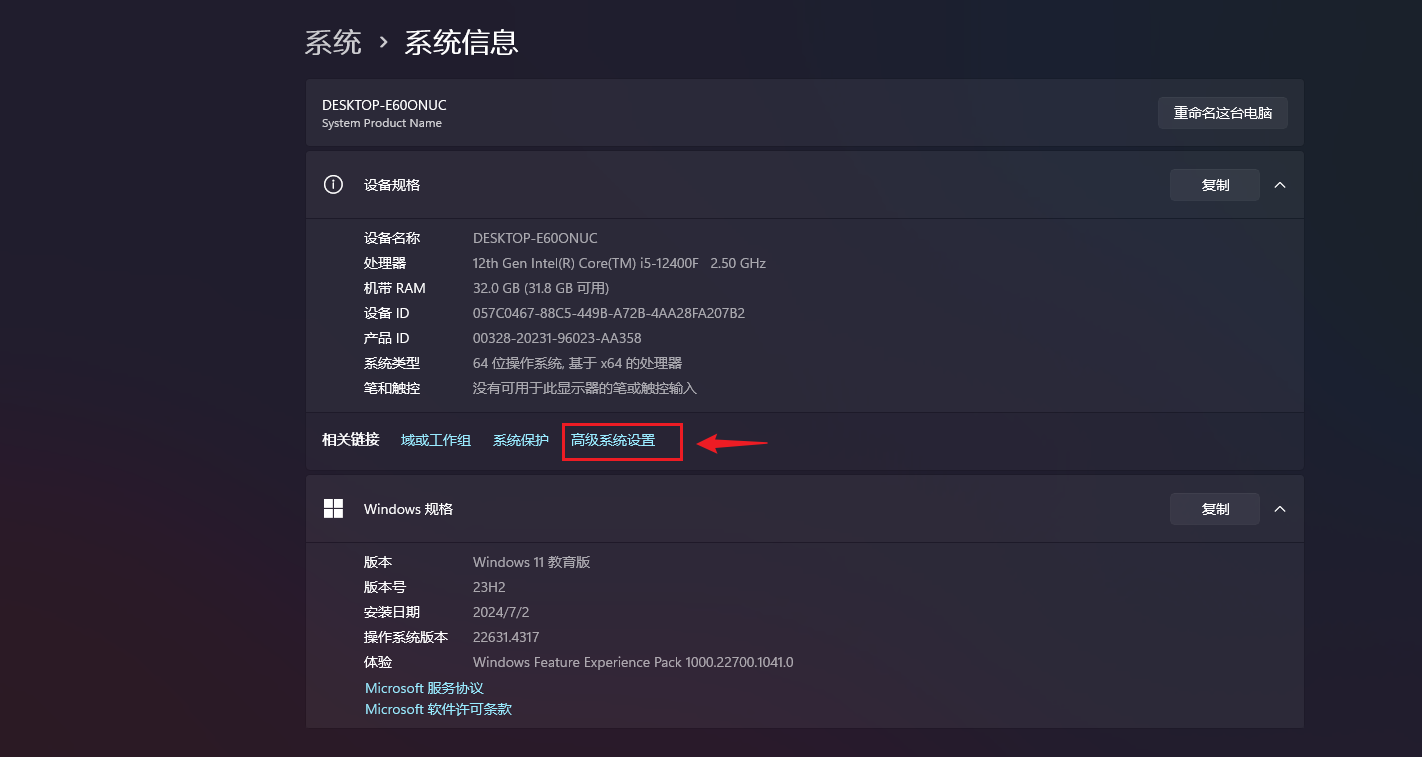Copy device specs with the 设备规格 复制 button

coord(1214,185)
